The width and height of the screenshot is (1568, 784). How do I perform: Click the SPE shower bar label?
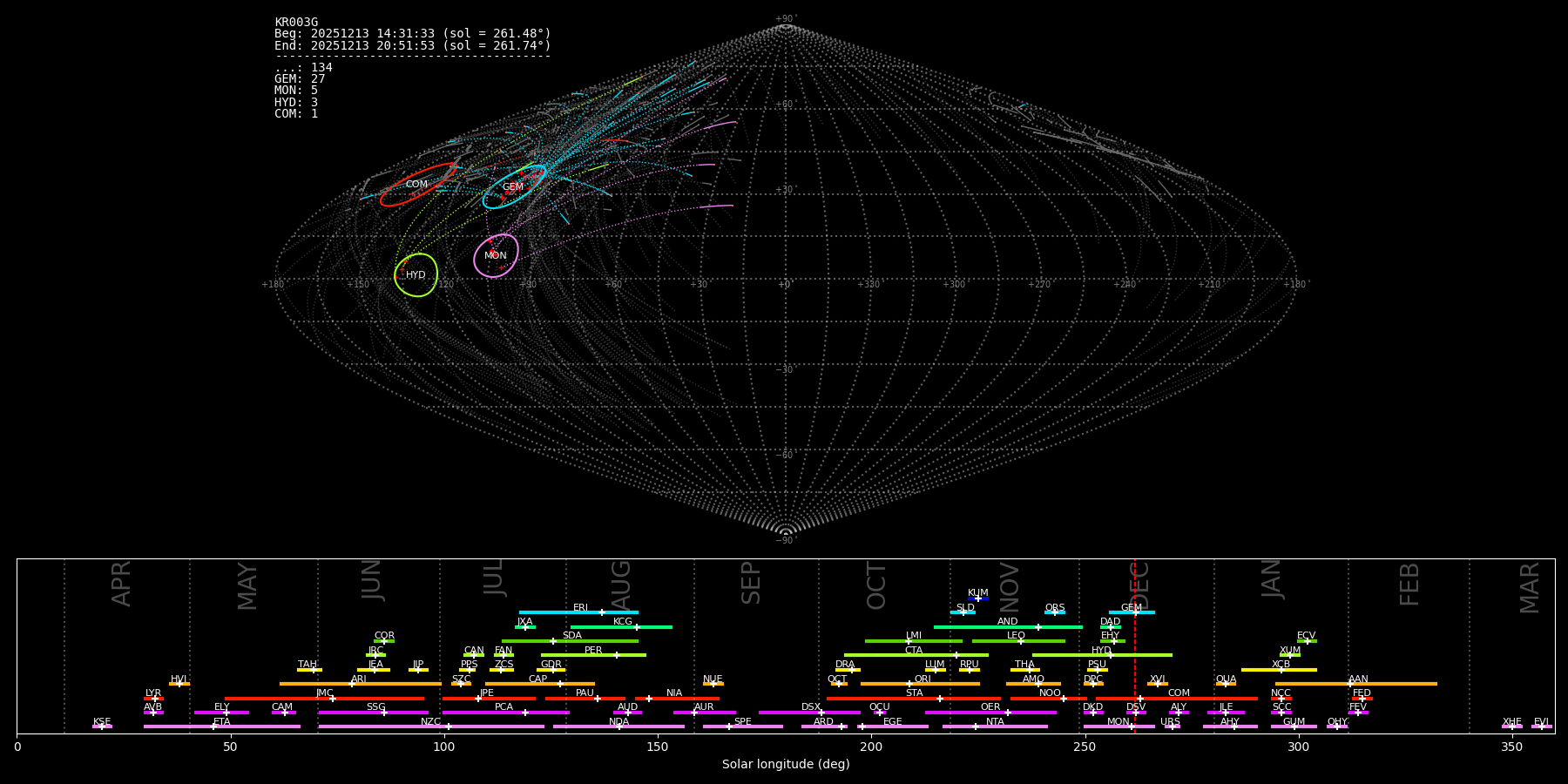point(742,722)
